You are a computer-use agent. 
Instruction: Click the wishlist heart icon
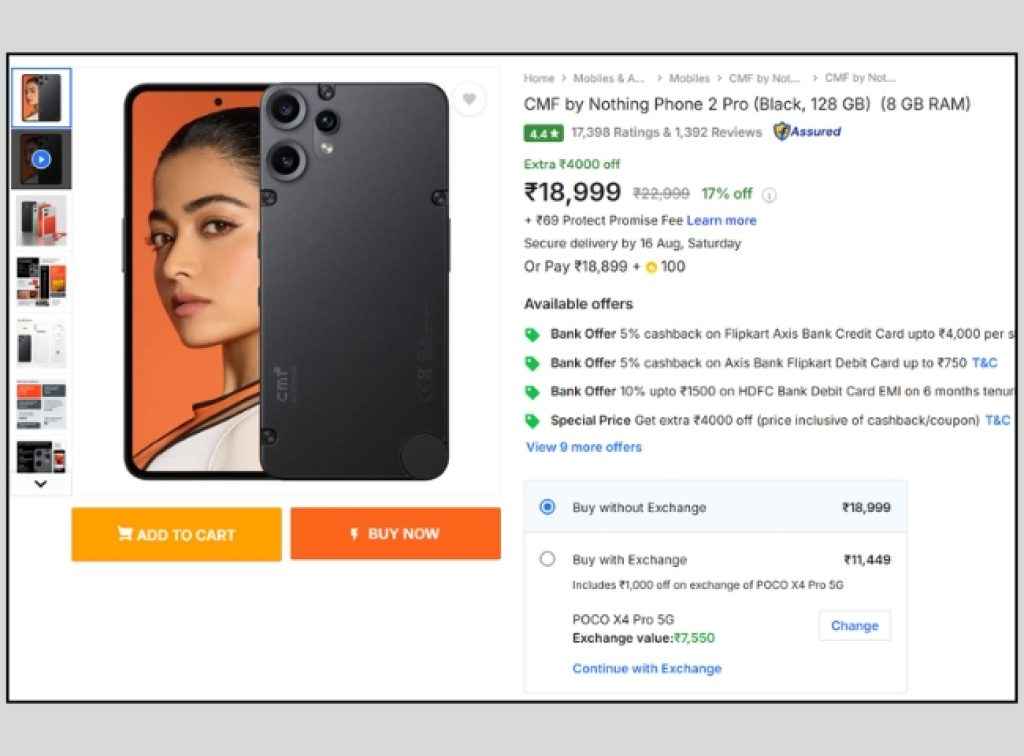(470, 99)
